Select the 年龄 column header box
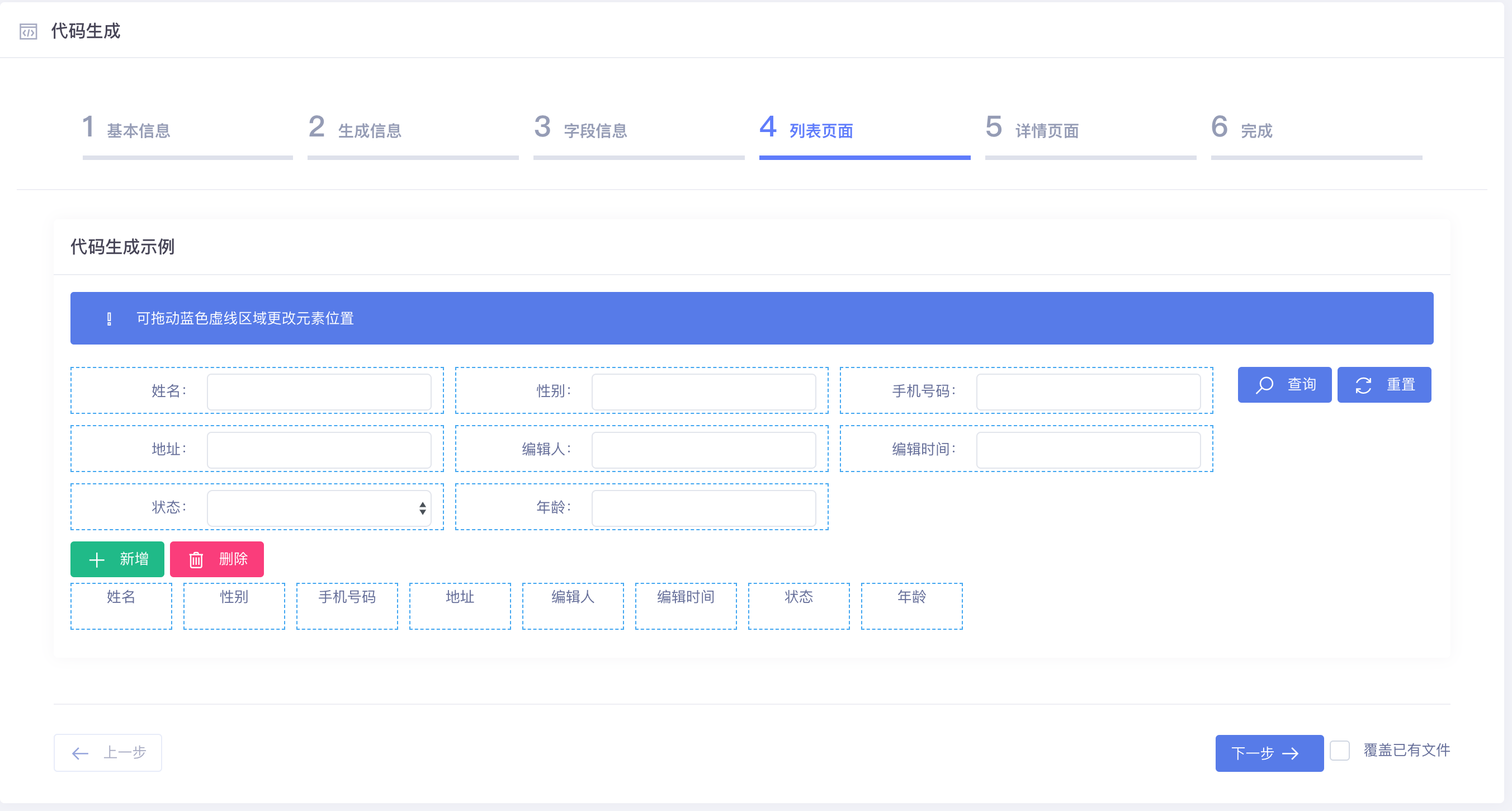This screenshot has height=811, width=1512. click(912, 606)
